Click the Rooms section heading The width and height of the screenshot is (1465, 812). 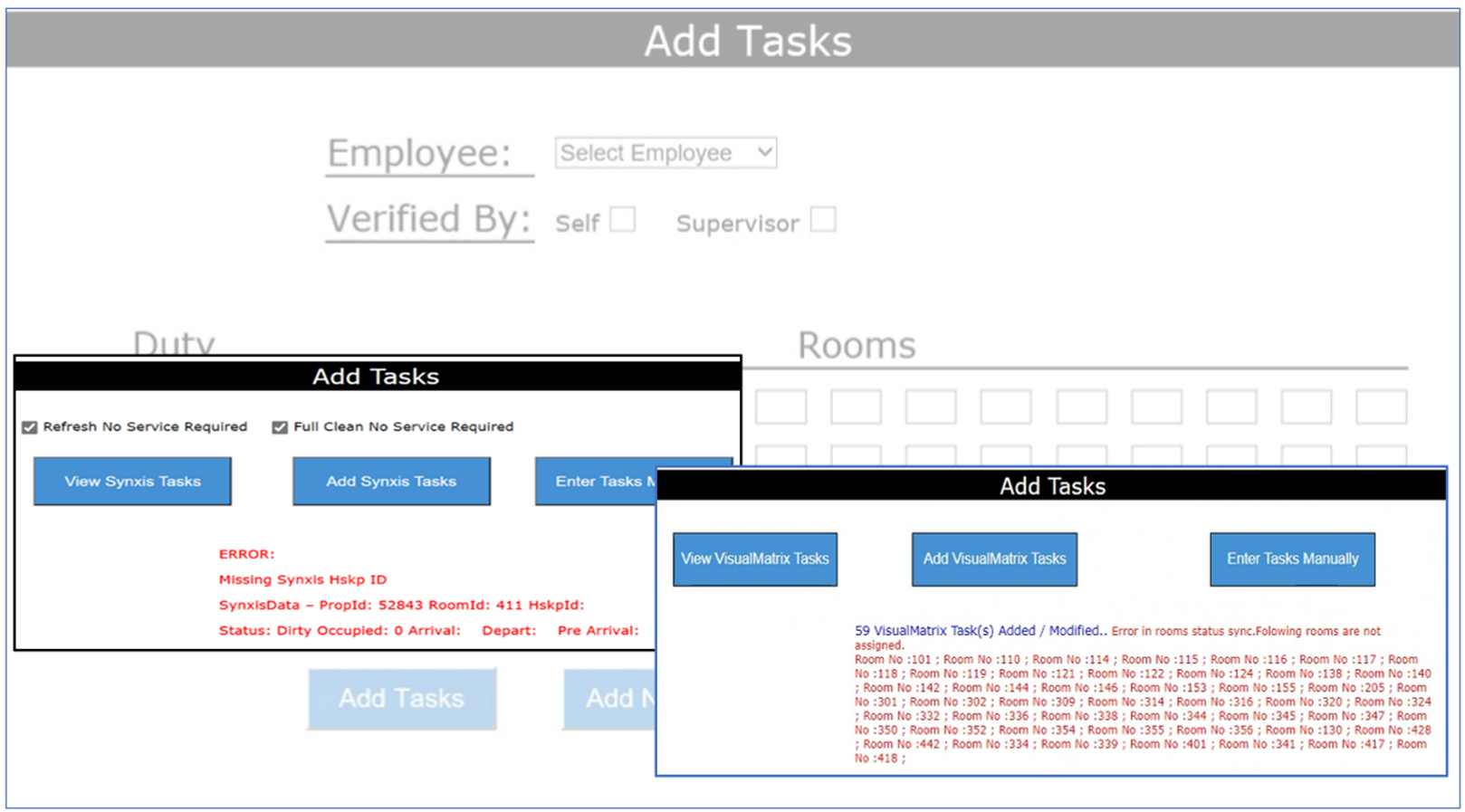pos(856,346)
